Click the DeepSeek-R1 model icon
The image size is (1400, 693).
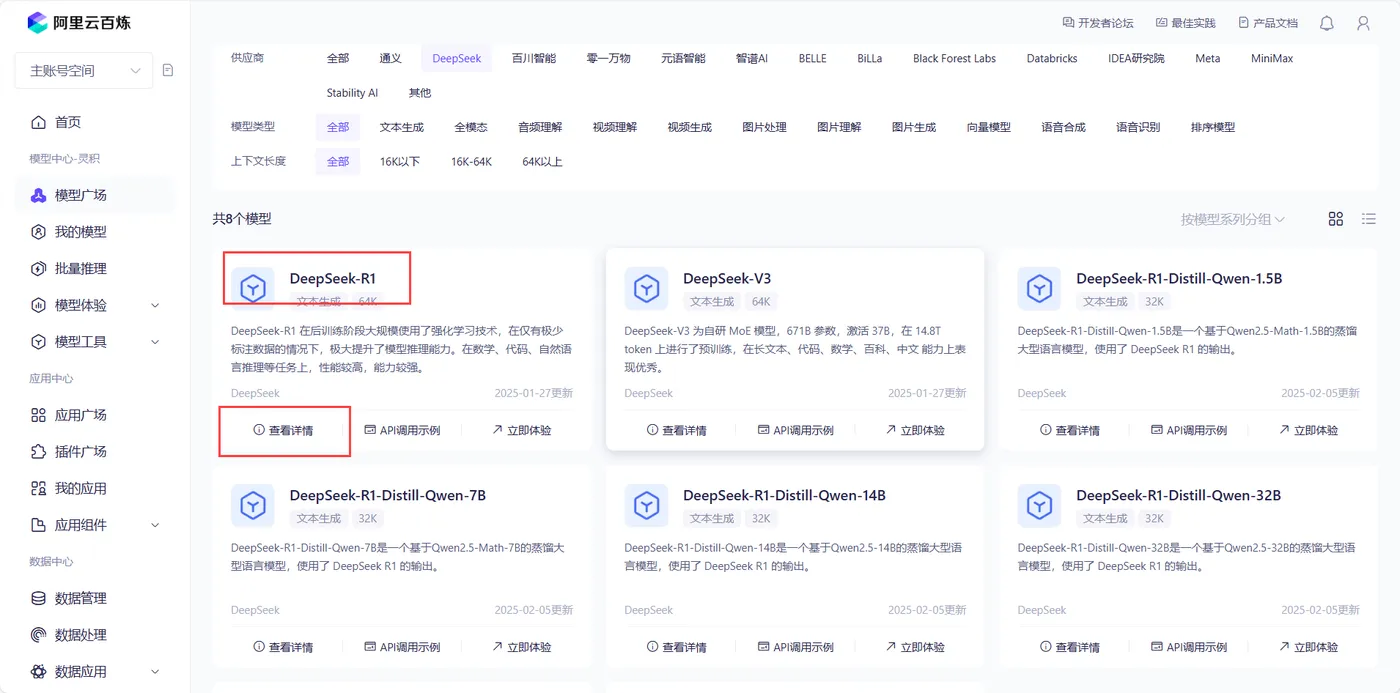[253, 289]
